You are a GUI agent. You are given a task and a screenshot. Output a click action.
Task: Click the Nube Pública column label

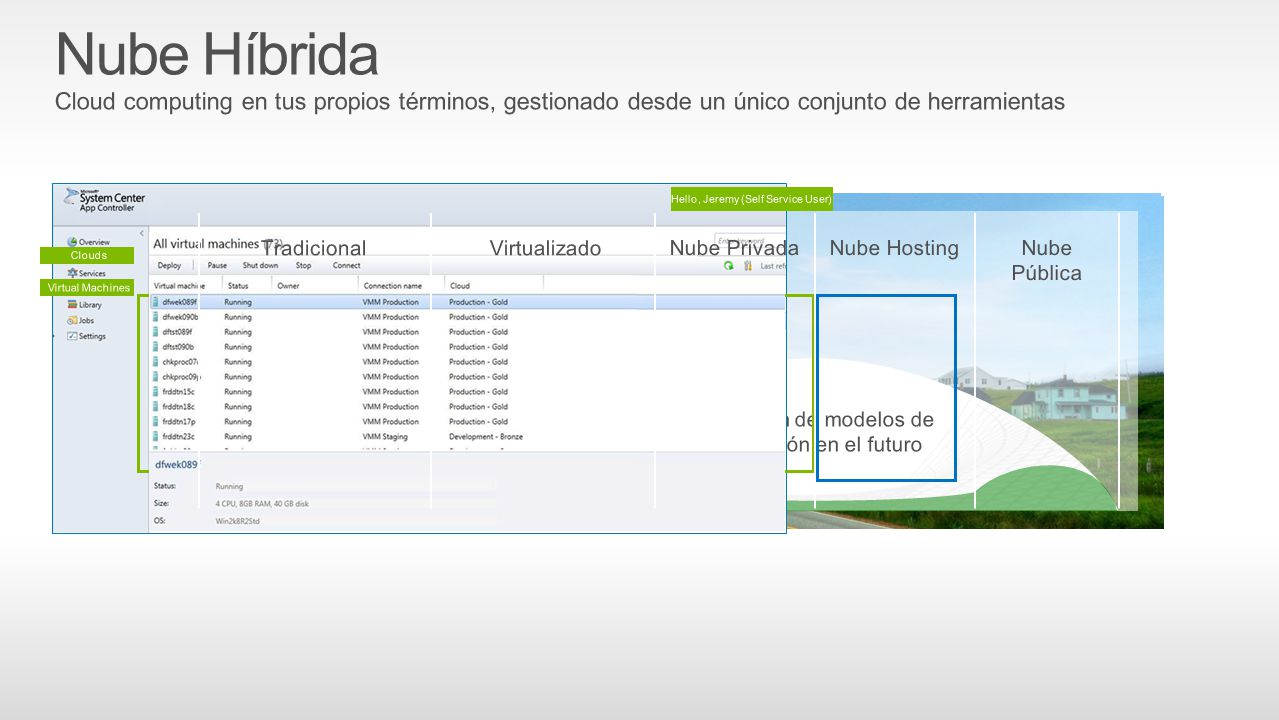point(1046,260)
